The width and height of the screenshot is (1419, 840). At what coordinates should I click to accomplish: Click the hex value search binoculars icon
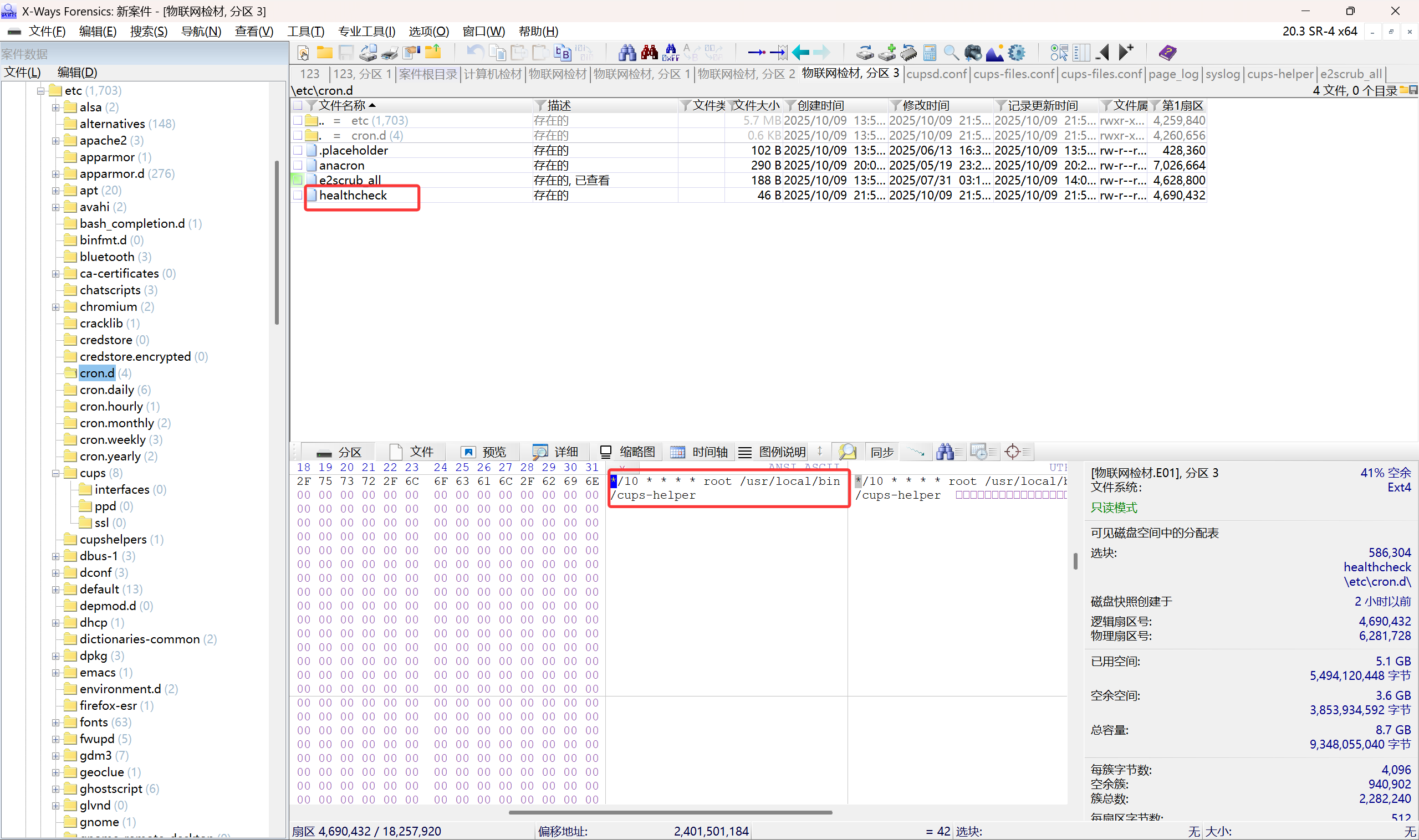click(671, 53)
